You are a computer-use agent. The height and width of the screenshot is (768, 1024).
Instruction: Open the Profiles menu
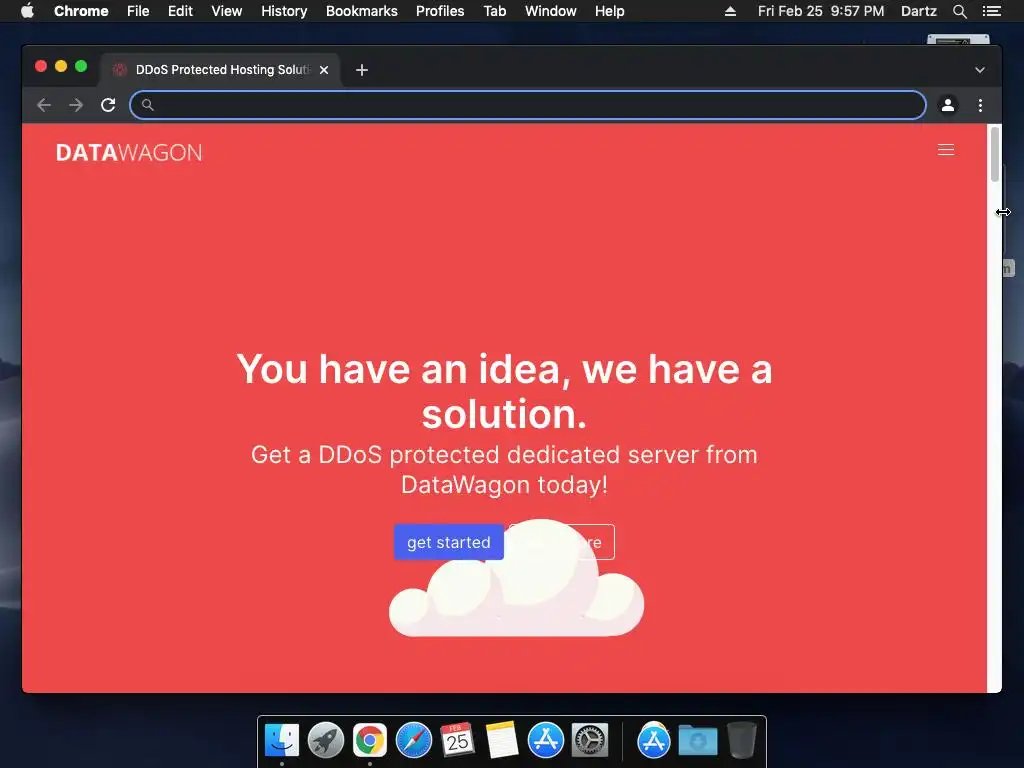coord(440,11)
